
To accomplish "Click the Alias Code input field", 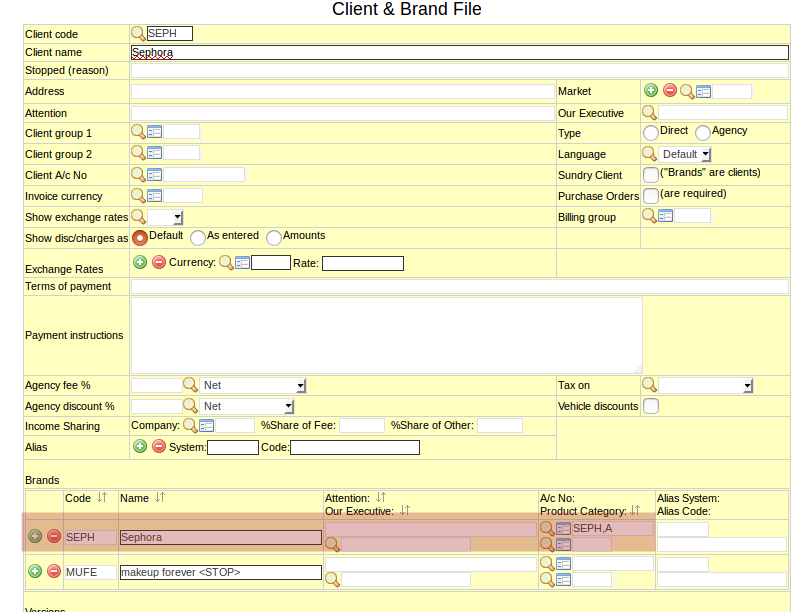I will tap(355, 447).
